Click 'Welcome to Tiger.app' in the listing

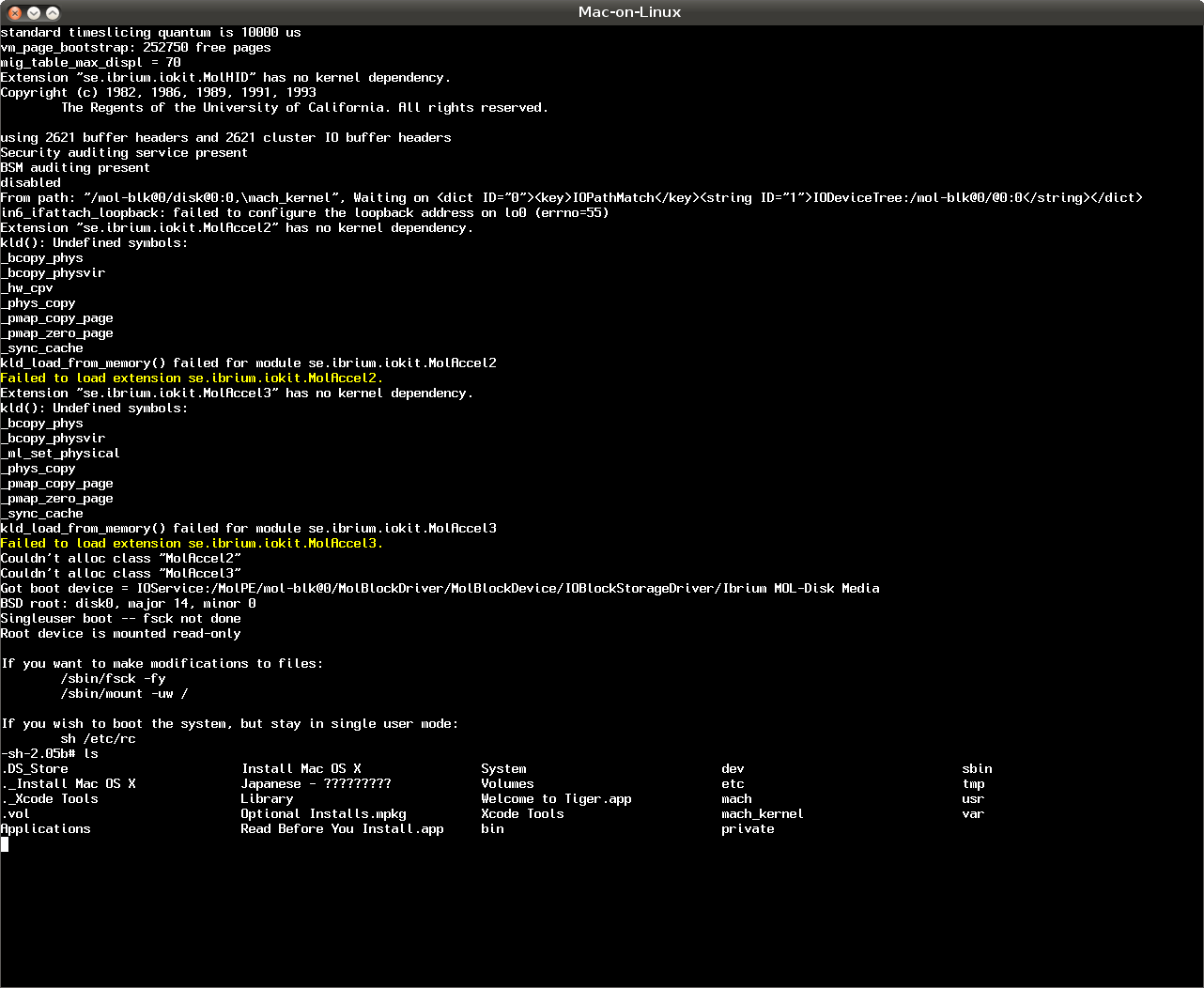click(x=556, y=798)
